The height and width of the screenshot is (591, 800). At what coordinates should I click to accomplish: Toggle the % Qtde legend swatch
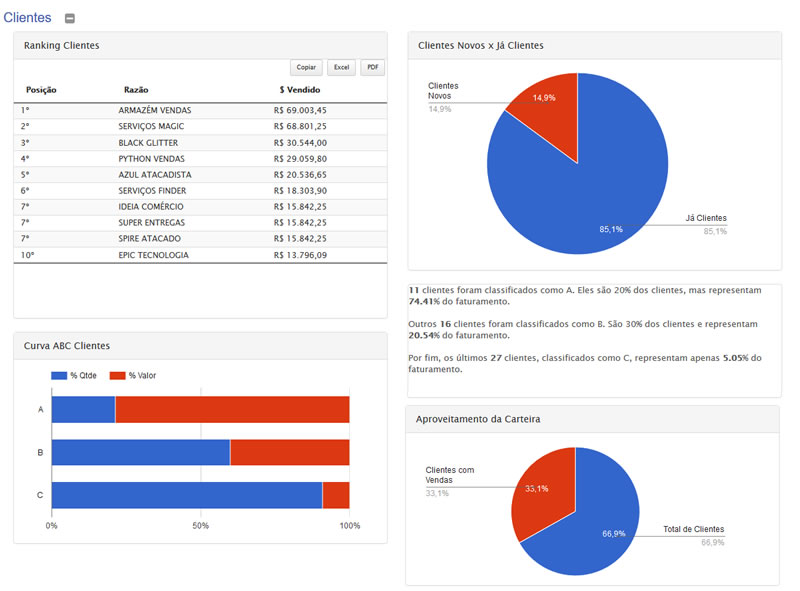coord(58,376)
